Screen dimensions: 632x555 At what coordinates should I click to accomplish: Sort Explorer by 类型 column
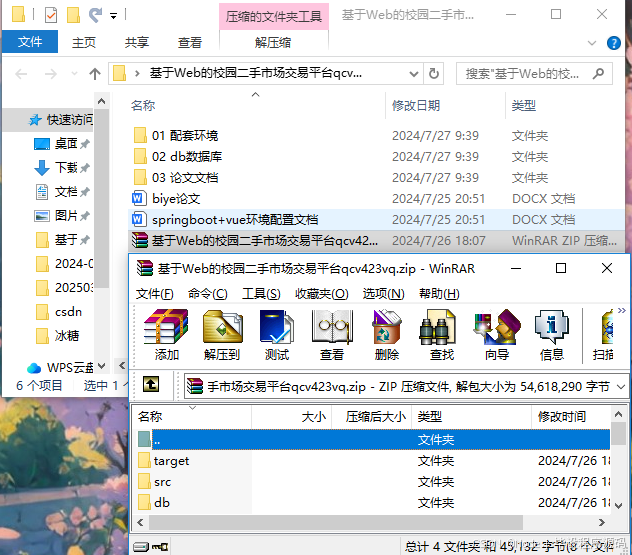(524, 106)
